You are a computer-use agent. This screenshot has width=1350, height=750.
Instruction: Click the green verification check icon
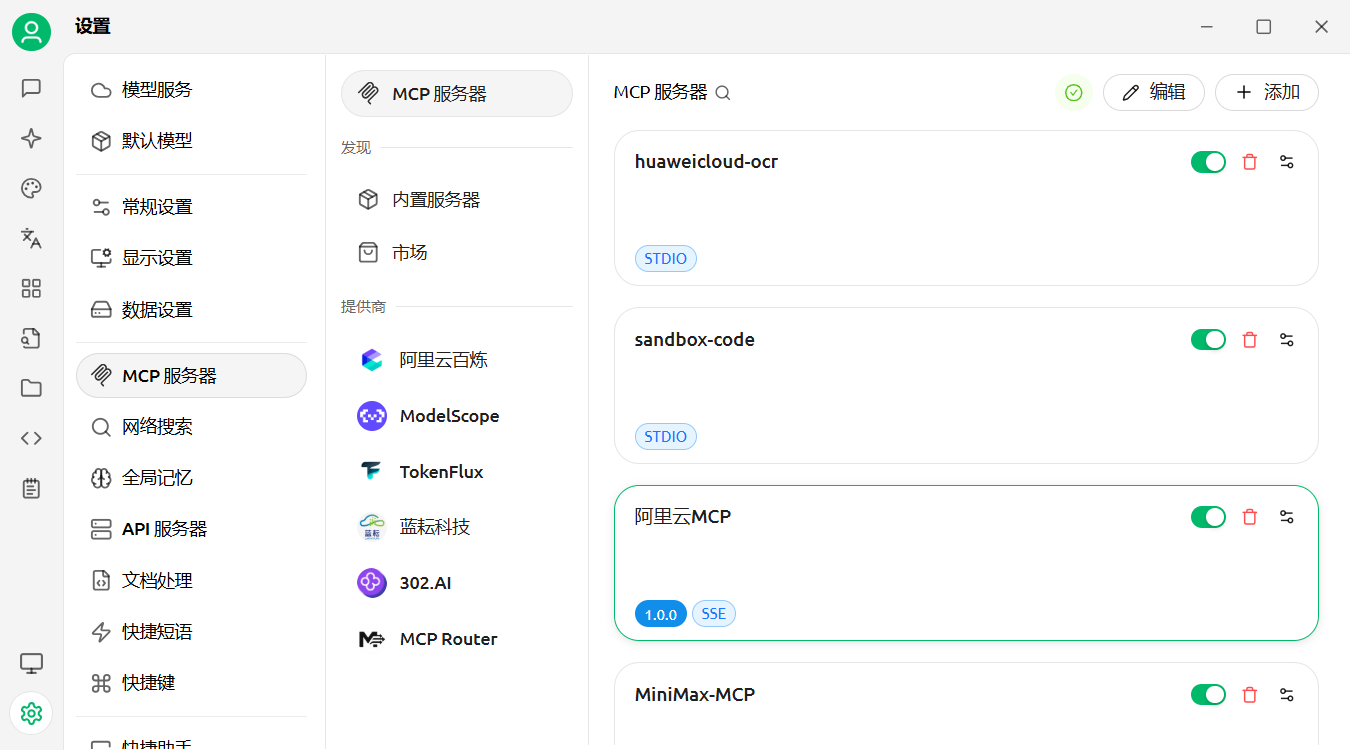coord(1074,92)
